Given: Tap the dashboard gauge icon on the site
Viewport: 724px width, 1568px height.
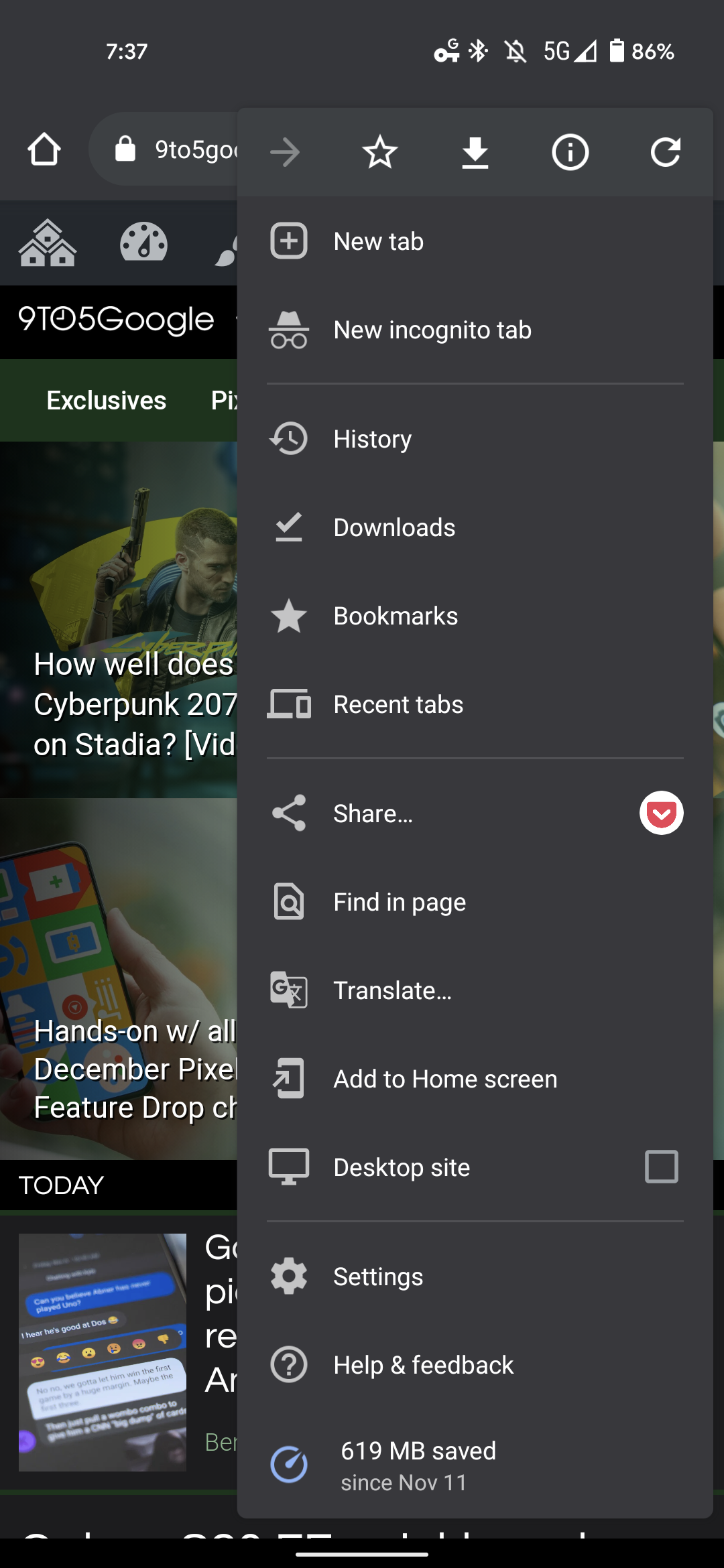Looking at the screenshot, I should [143, 243].
